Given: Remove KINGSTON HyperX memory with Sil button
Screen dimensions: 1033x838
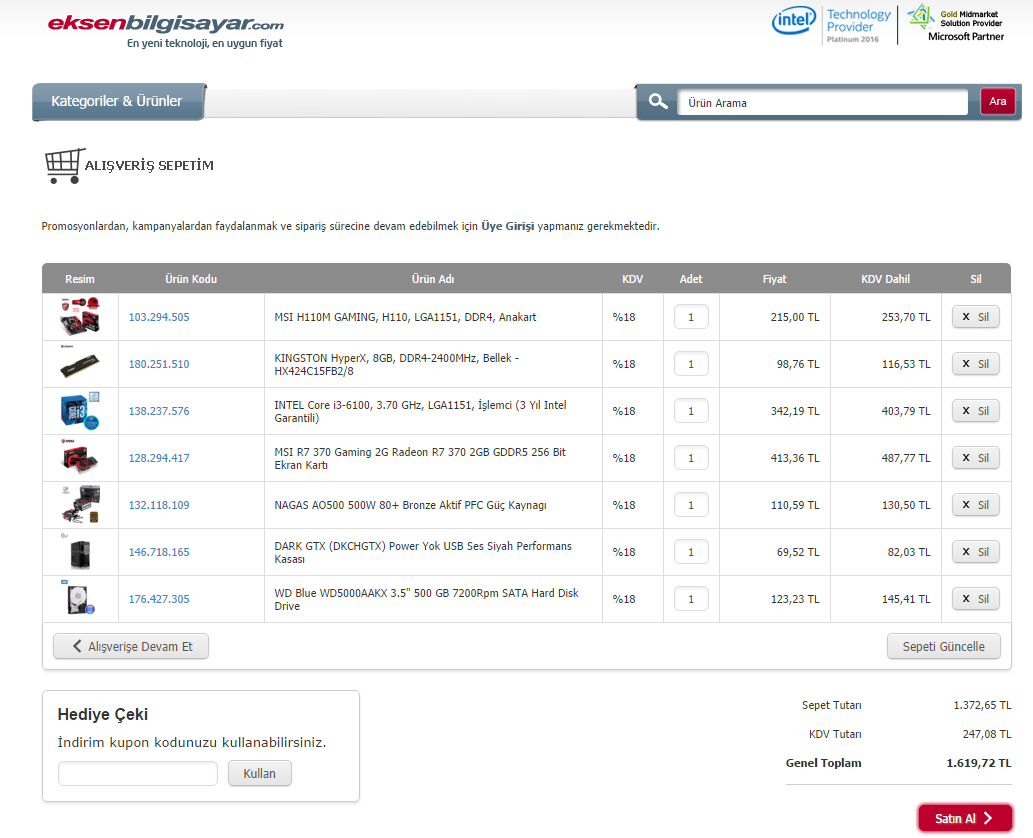Looking at the screenshot, I should pos(976,364).
